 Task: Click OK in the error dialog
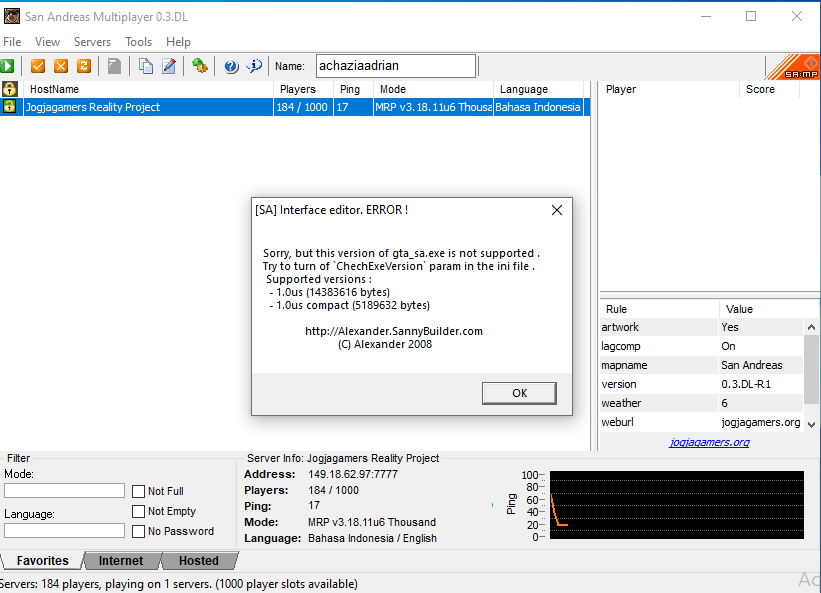(519, 393)
